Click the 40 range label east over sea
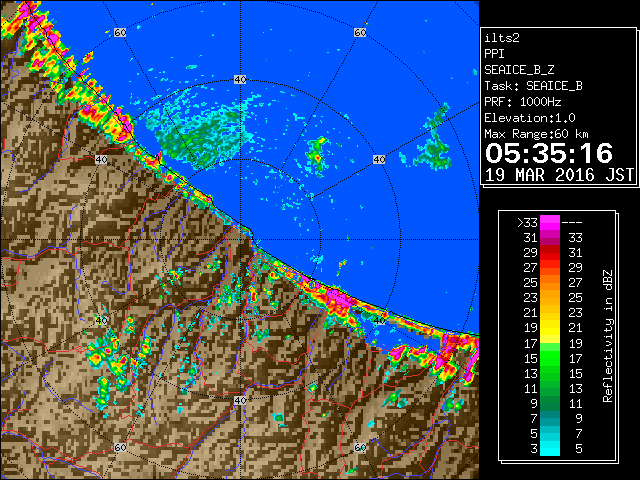This screenshot has width=640, height=480. click(379, 160)
